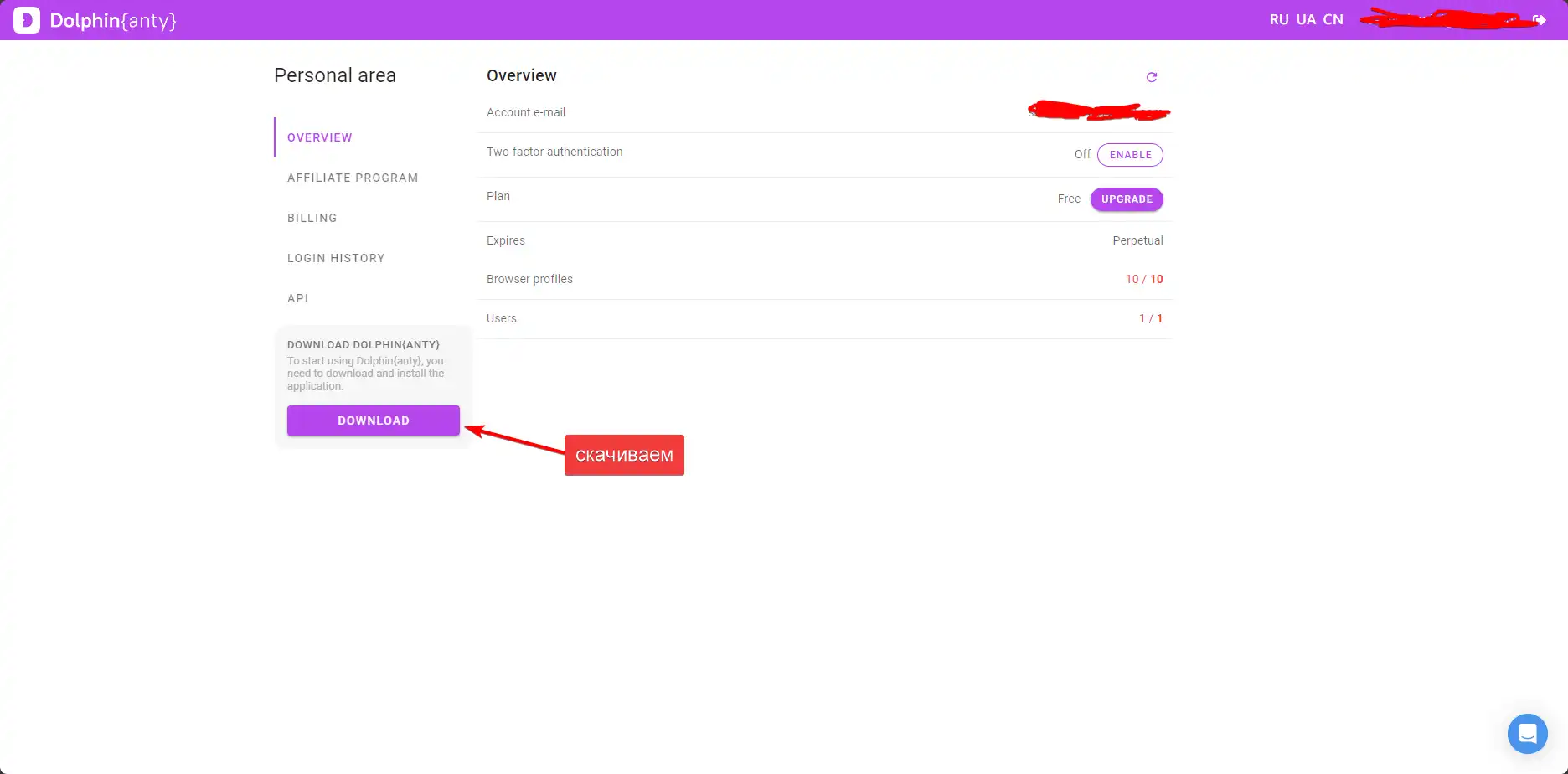Image resolution: width=1568 pixels, height=774 pixels.
Task: Click the 'Account e-mail' label
Action: (526, 112)
